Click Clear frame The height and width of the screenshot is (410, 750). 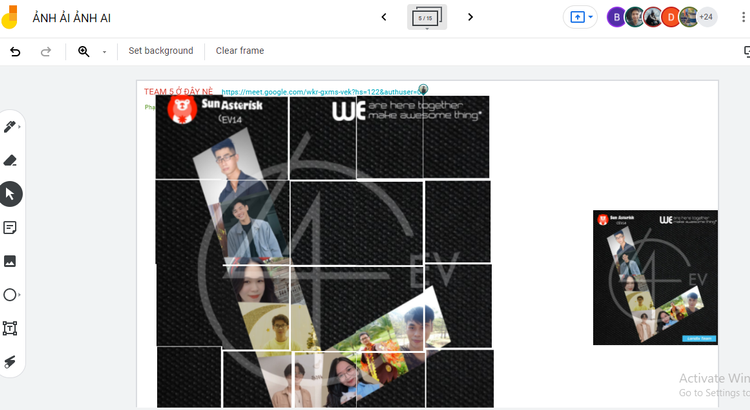(240, 51)
